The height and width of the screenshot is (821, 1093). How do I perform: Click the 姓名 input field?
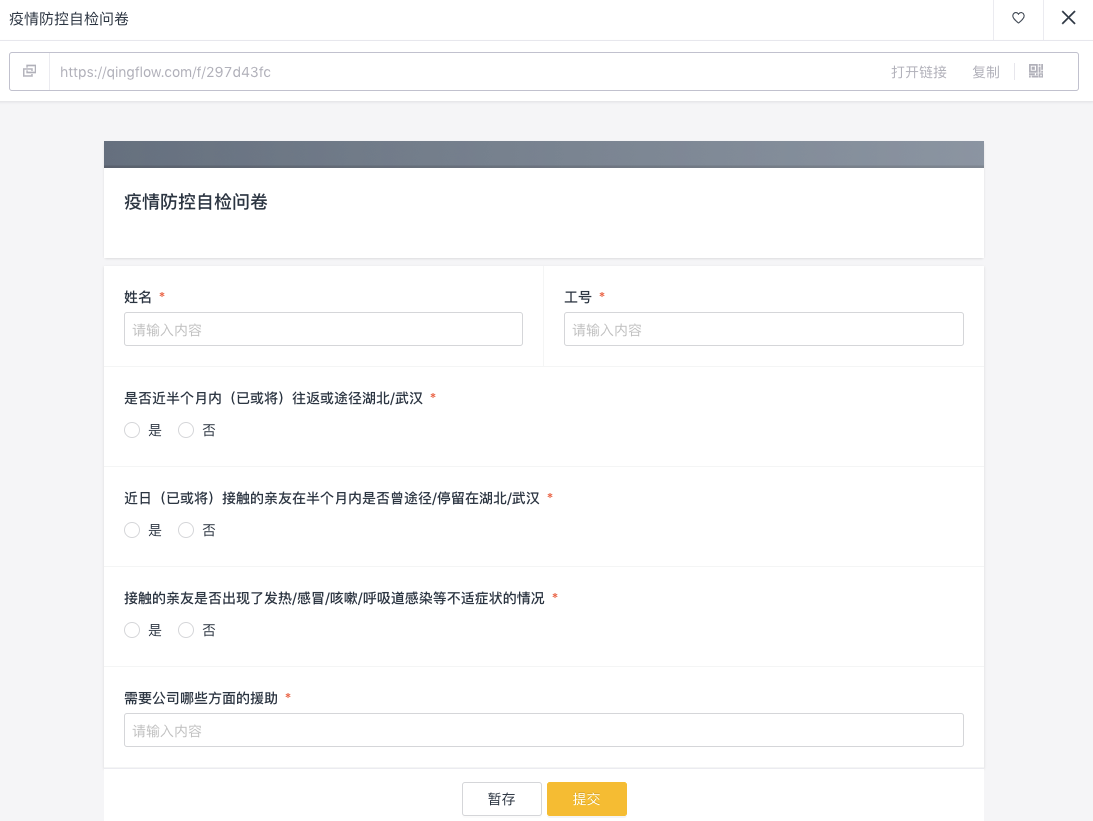point(323,329)
